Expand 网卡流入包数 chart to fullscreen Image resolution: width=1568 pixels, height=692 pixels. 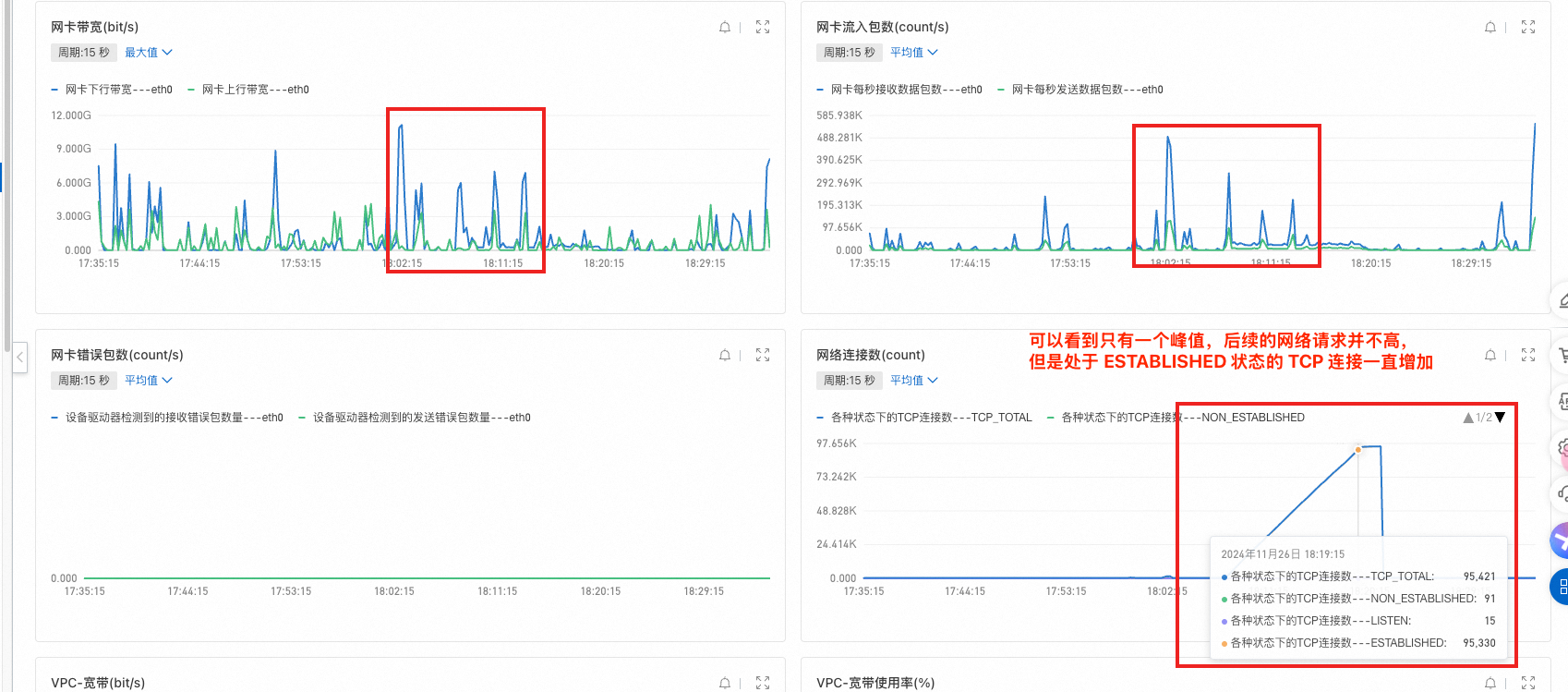click(1528, 28)
